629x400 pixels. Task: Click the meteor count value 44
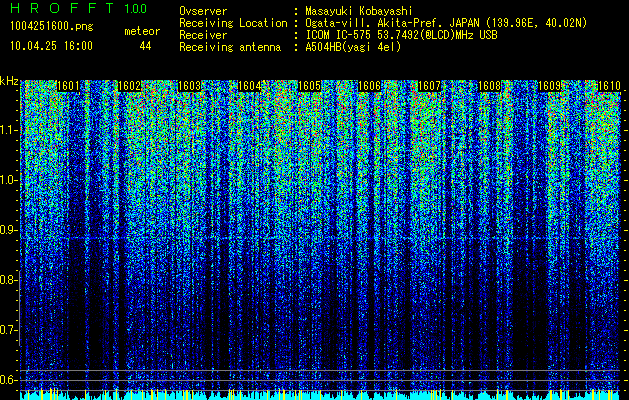click(145, 46)
